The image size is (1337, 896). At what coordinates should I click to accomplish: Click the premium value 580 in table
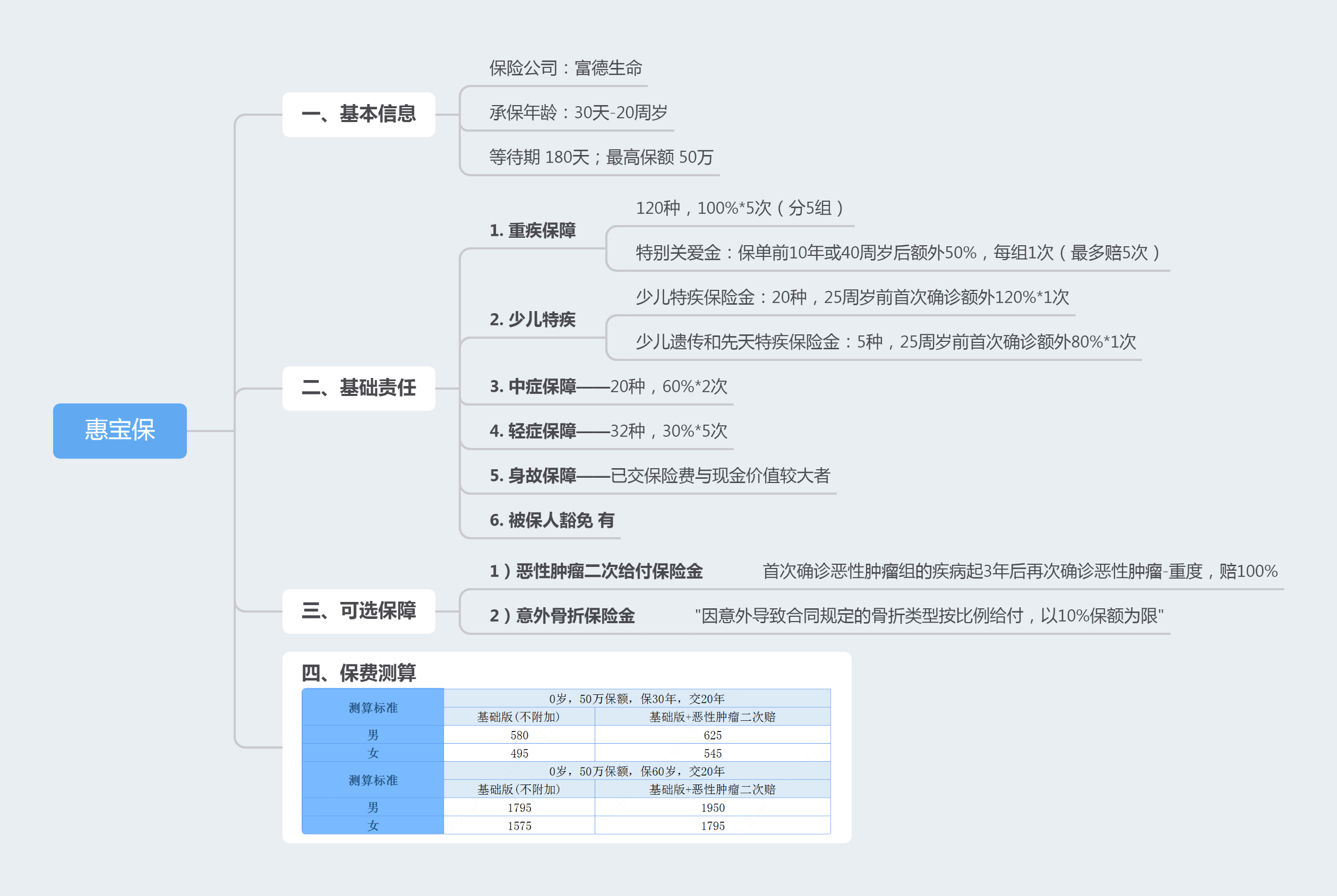[x=519, y=735]
